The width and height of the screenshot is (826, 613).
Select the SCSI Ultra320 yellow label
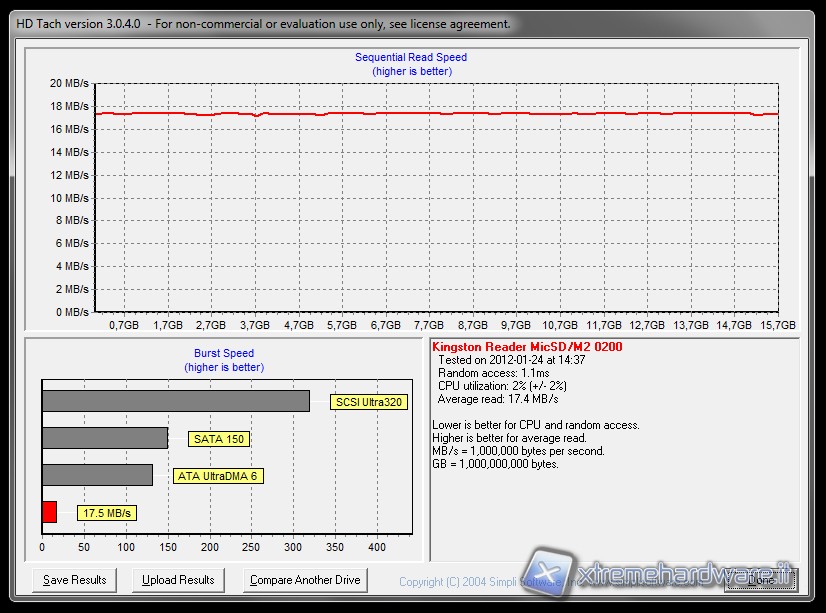[369, 402]
